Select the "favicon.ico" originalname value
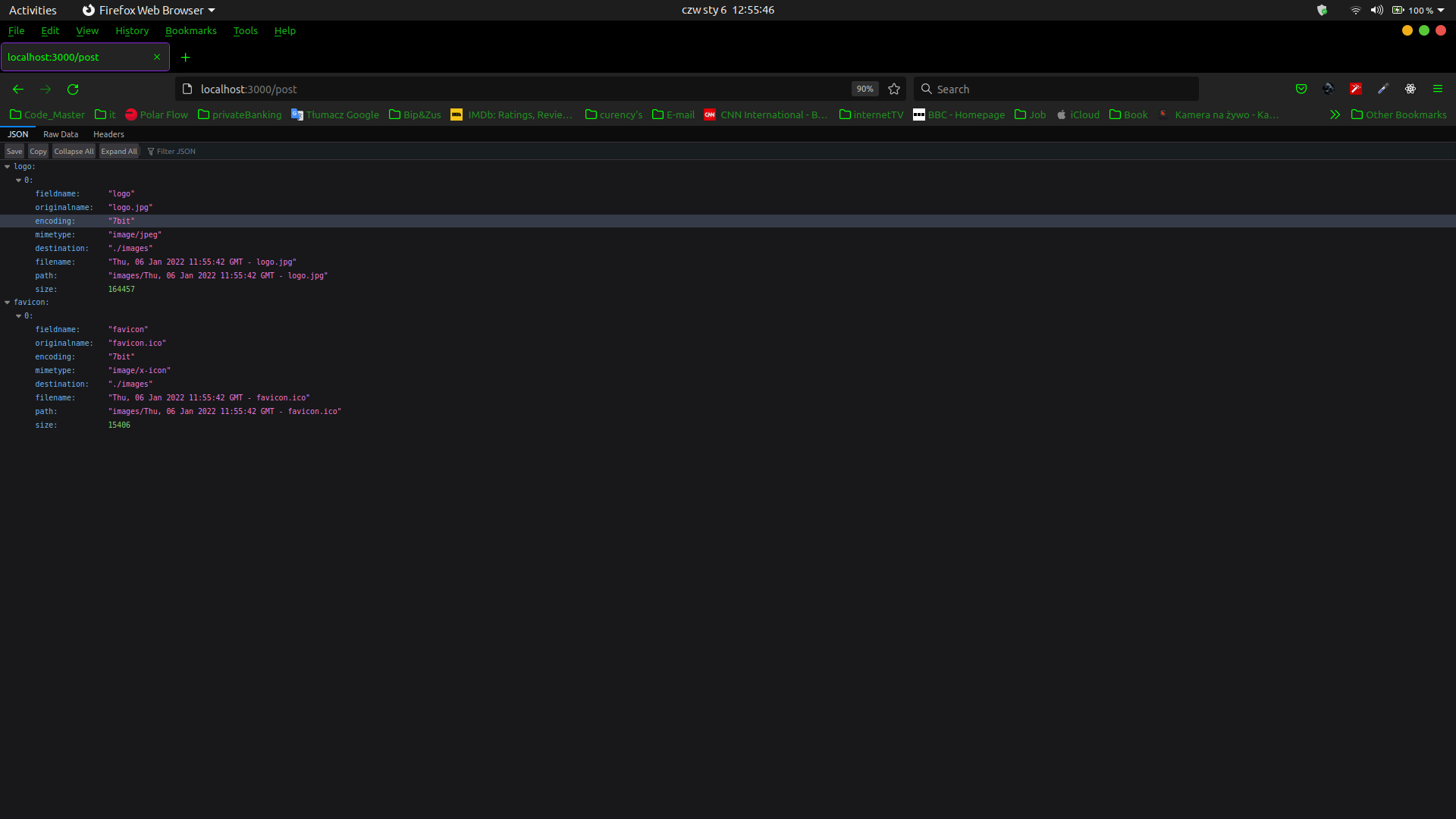 click(x=137, y=344)
